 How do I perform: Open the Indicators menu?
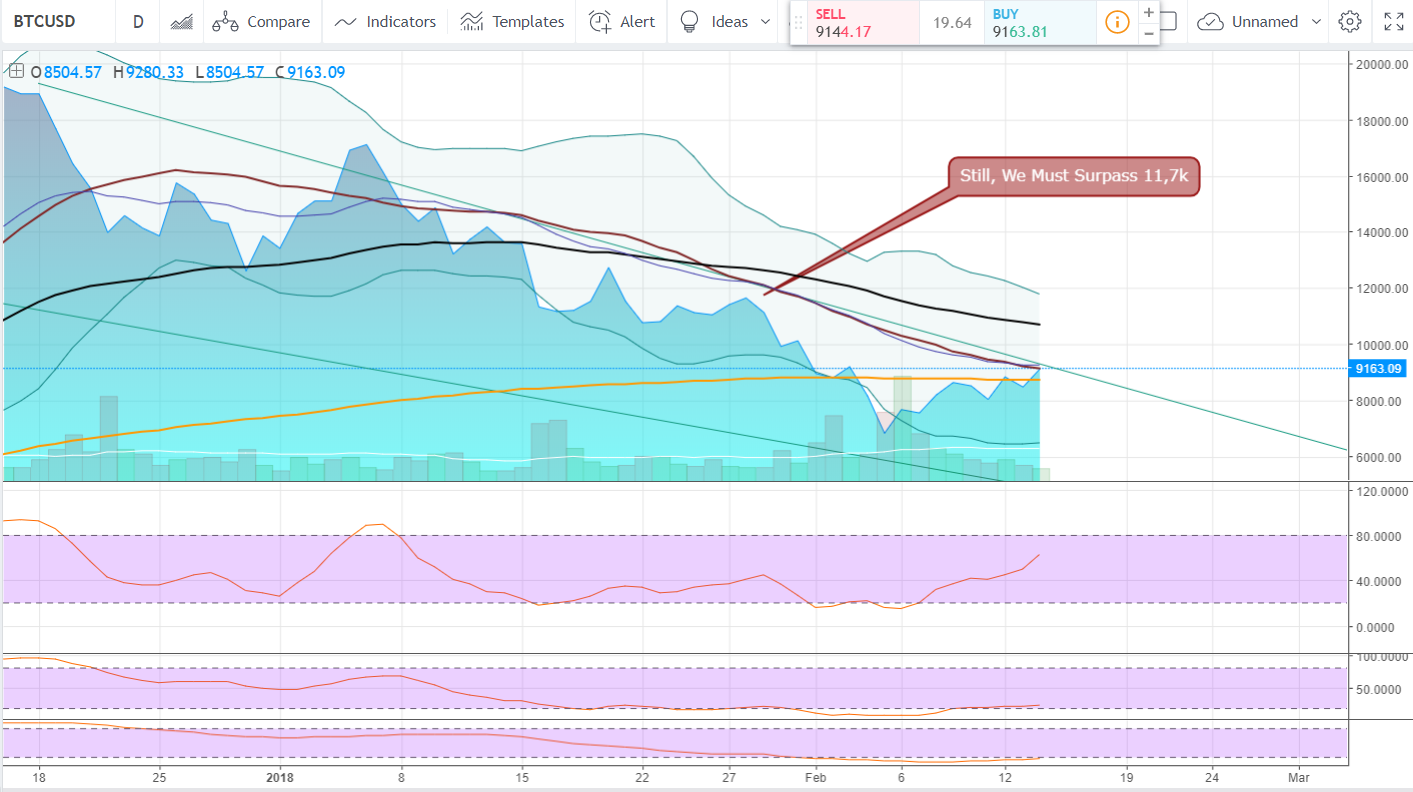(385, 21)
